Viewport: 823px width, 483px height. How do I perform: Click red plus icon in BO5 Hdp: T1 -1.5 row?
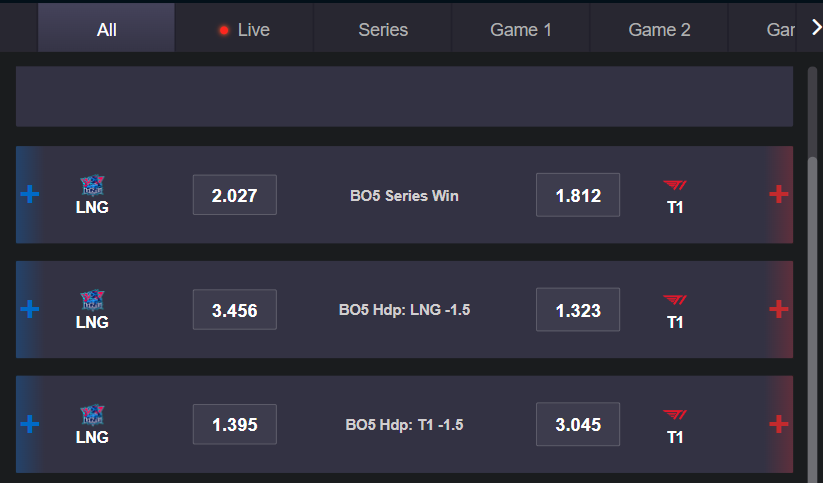[x=779, y=424]
